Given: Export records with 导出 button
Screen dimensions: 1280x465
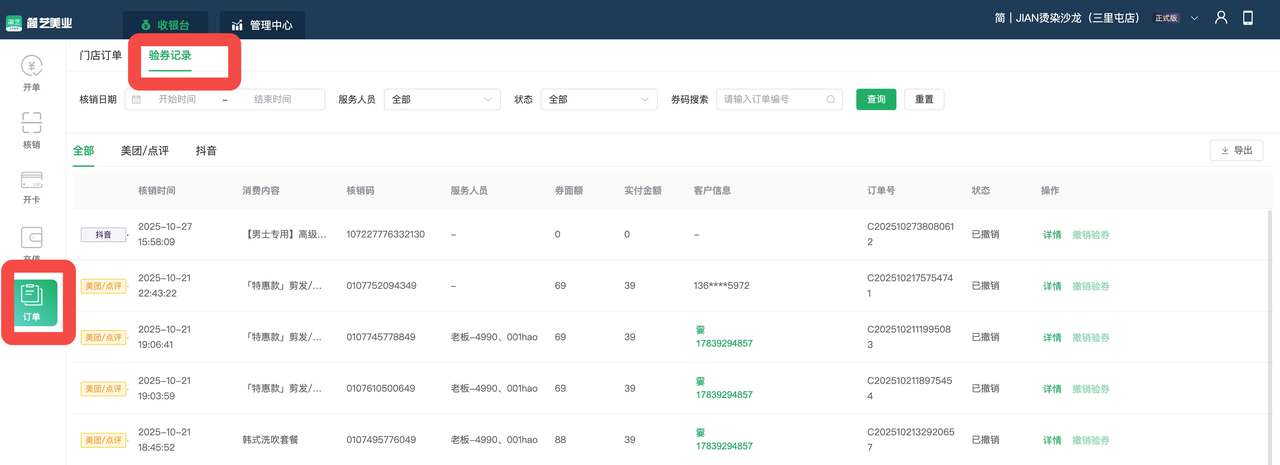Looking at the screenshot, I should (x=1236, y=151).
